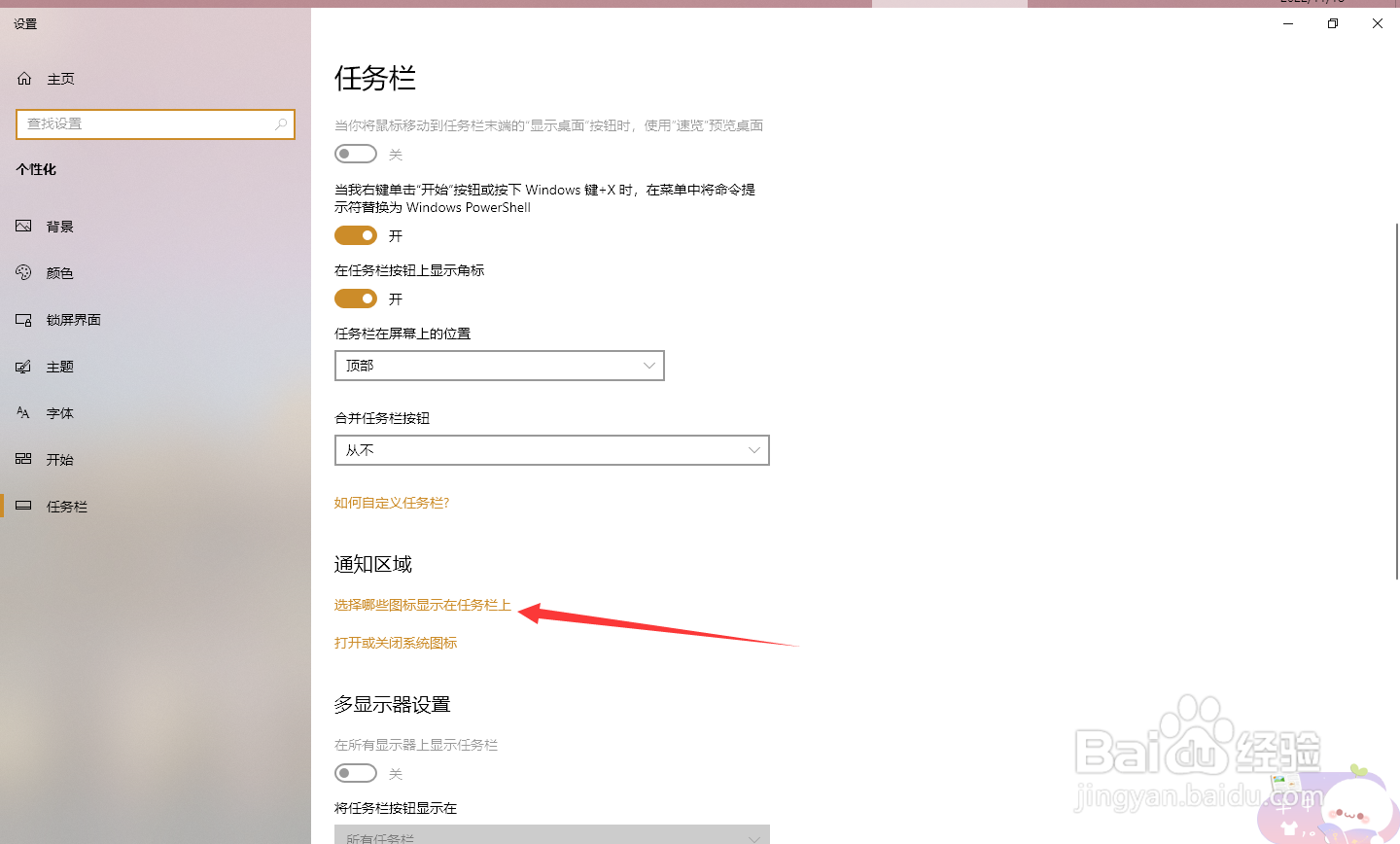Open the 合并任务栏按钮 dropdown showing 从不
This screenshot has width=1400, height=844.
pyautogui.click(x=551, y=449)
